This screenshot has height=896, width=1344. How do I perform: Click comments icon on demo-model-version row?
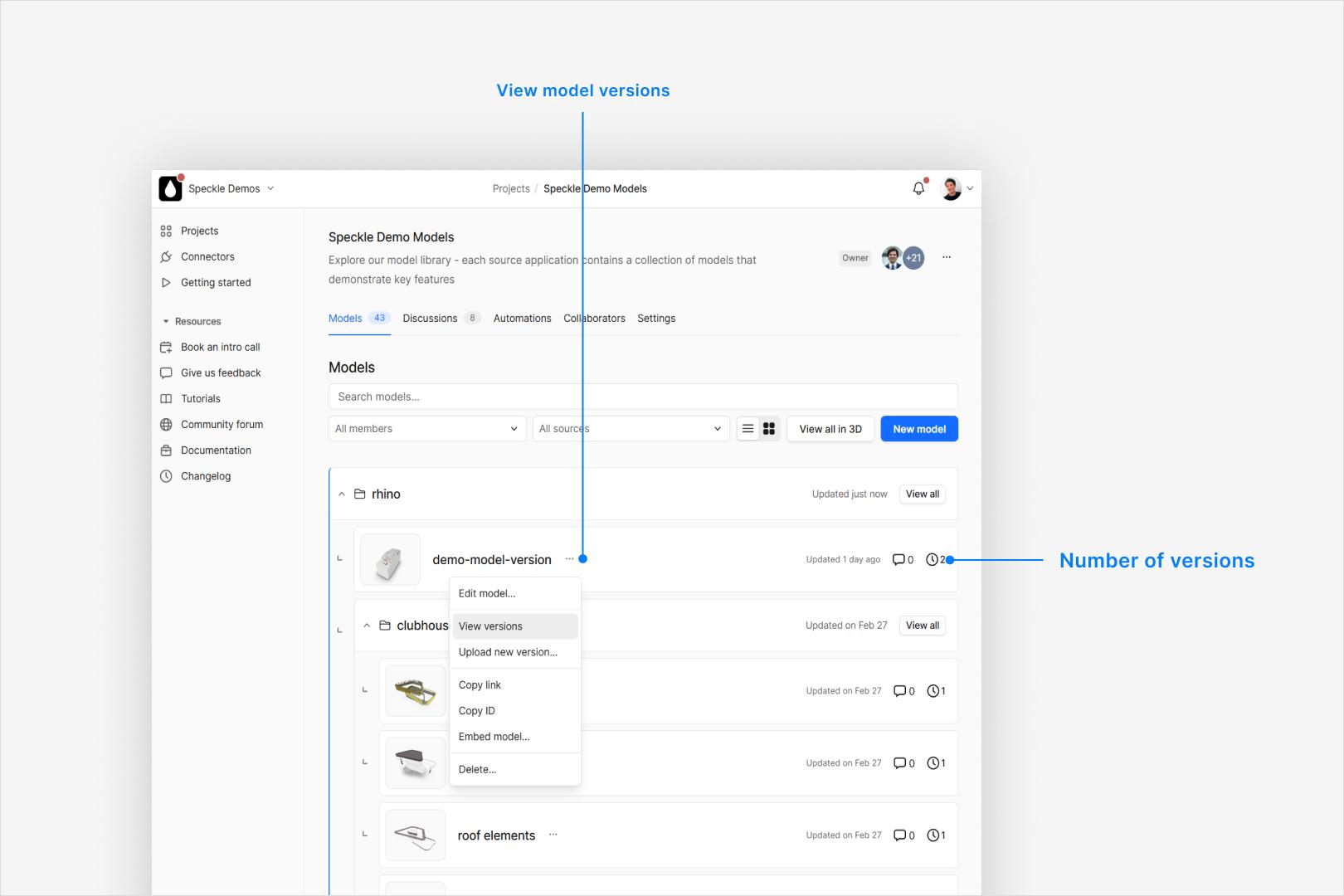(898, 559)
